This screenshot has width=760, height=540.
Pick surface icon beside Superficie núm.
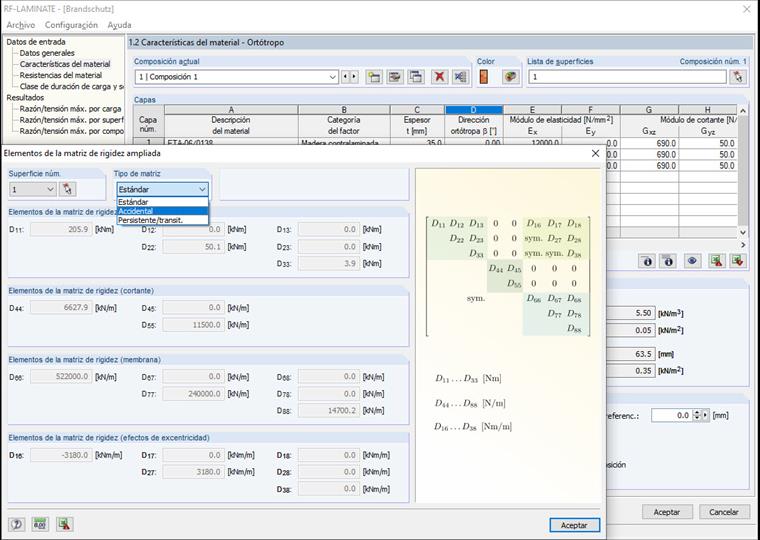(67, 189)
